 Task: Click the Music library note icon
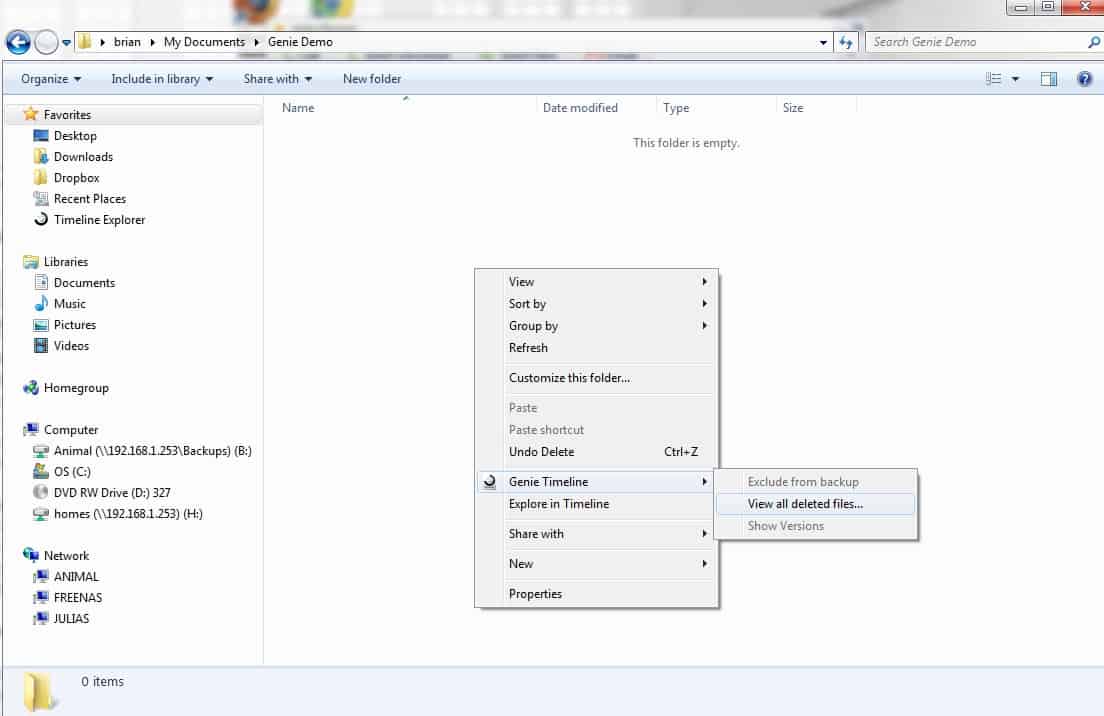(42, 303)
